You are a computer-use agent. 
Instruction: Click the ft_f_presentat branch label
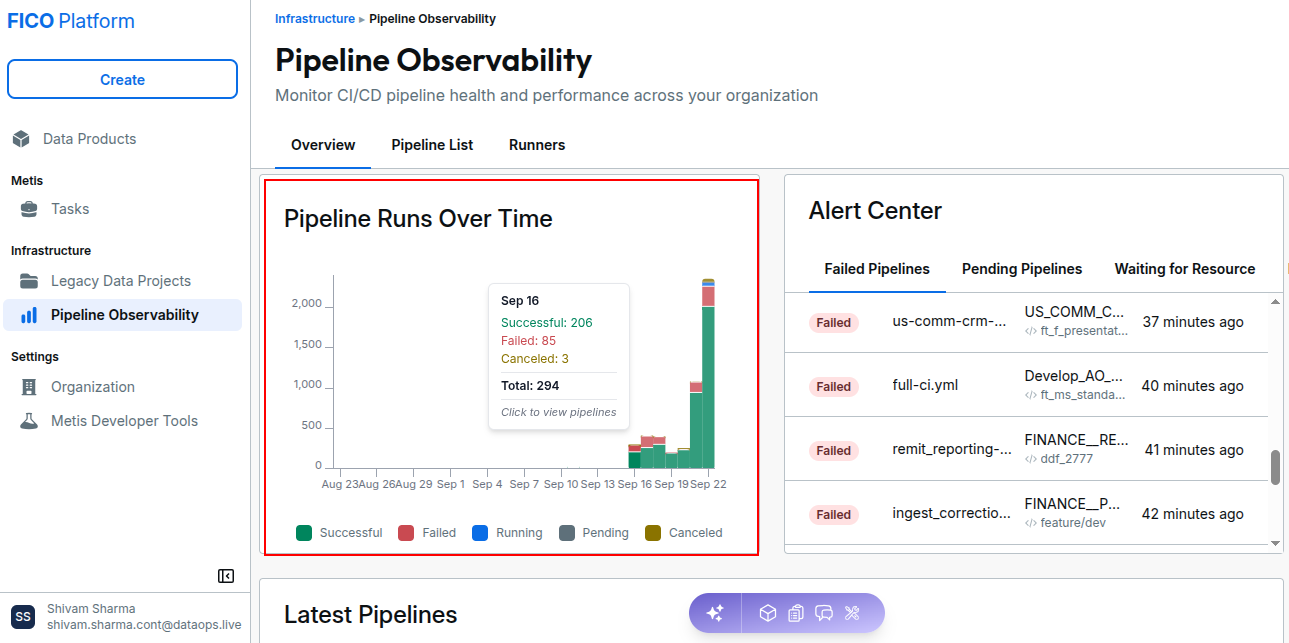[x=1084, y=331]
